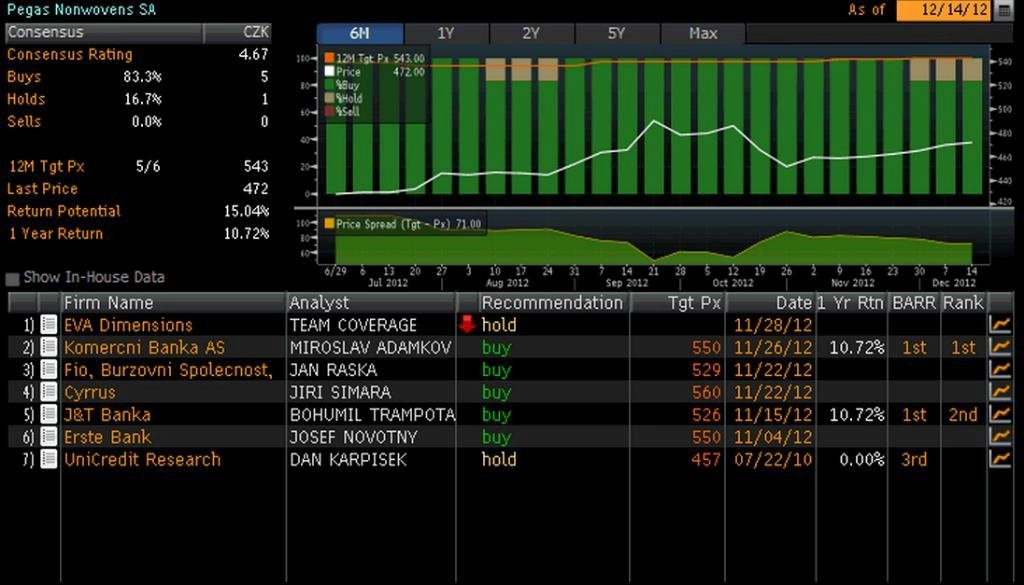Switch chart to the 2Y tab

[x=532, y=33]
